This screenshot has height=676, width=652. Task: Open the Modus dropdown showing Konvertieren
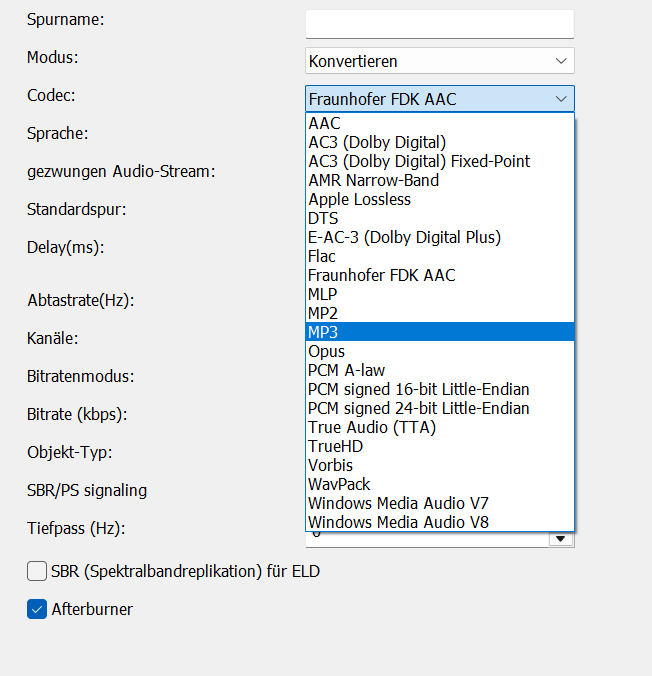pos(439,61)
